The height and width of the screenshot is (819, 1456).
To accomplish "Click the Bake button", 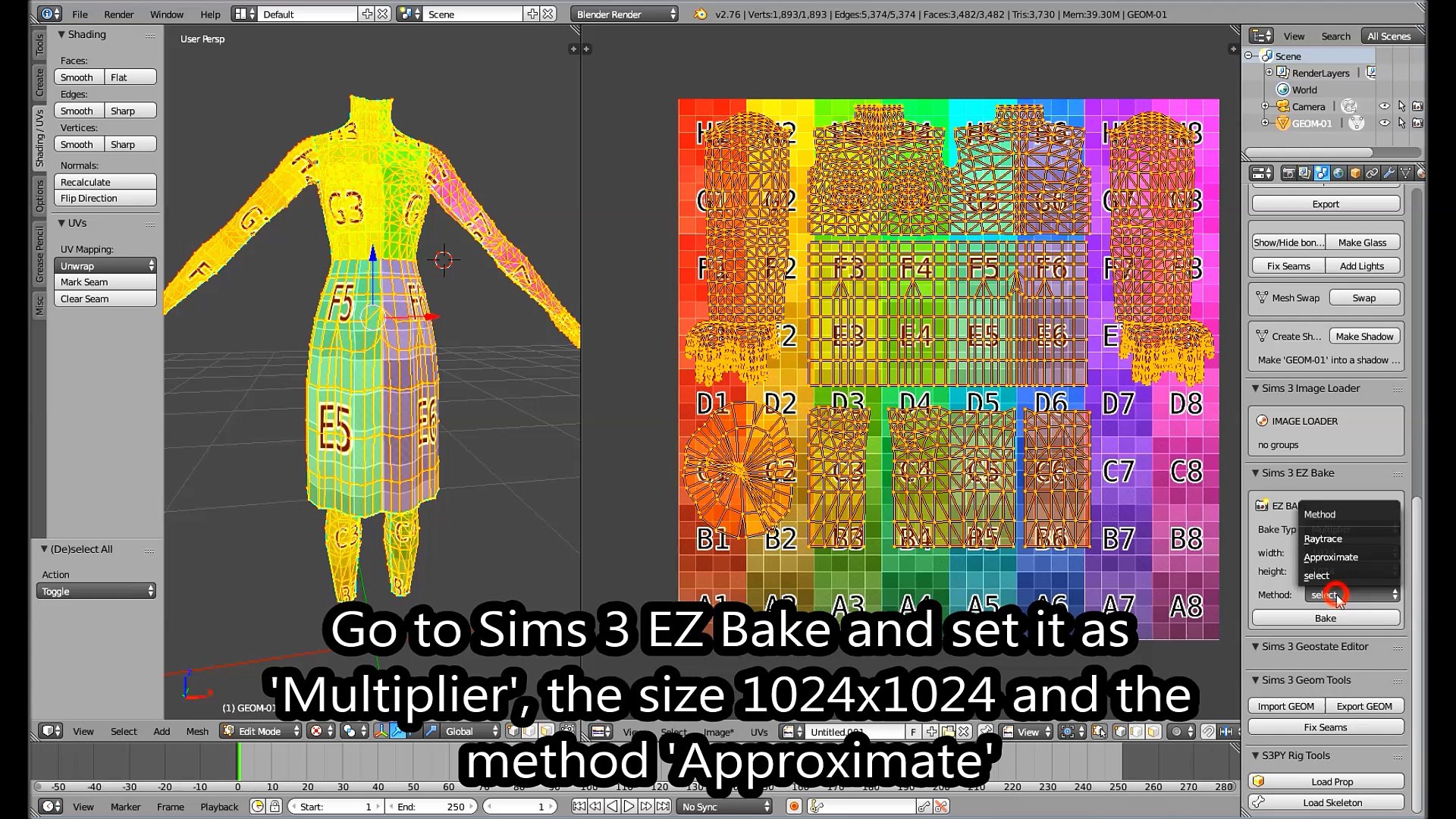I will point(1325,618).
